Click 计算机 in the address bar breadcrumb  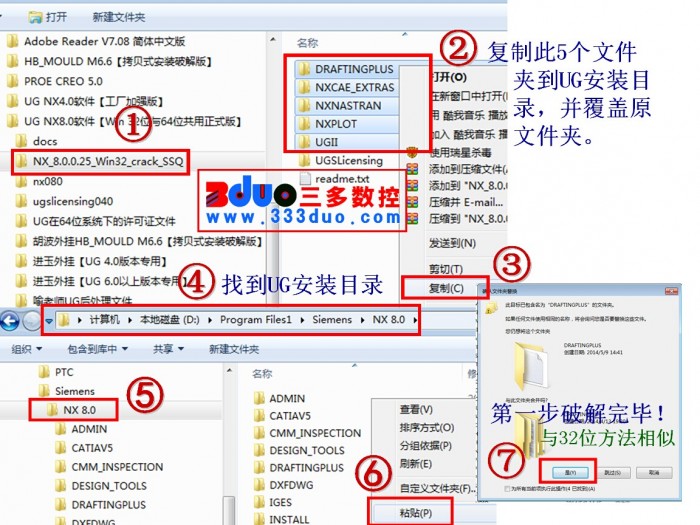click(104, 320)
